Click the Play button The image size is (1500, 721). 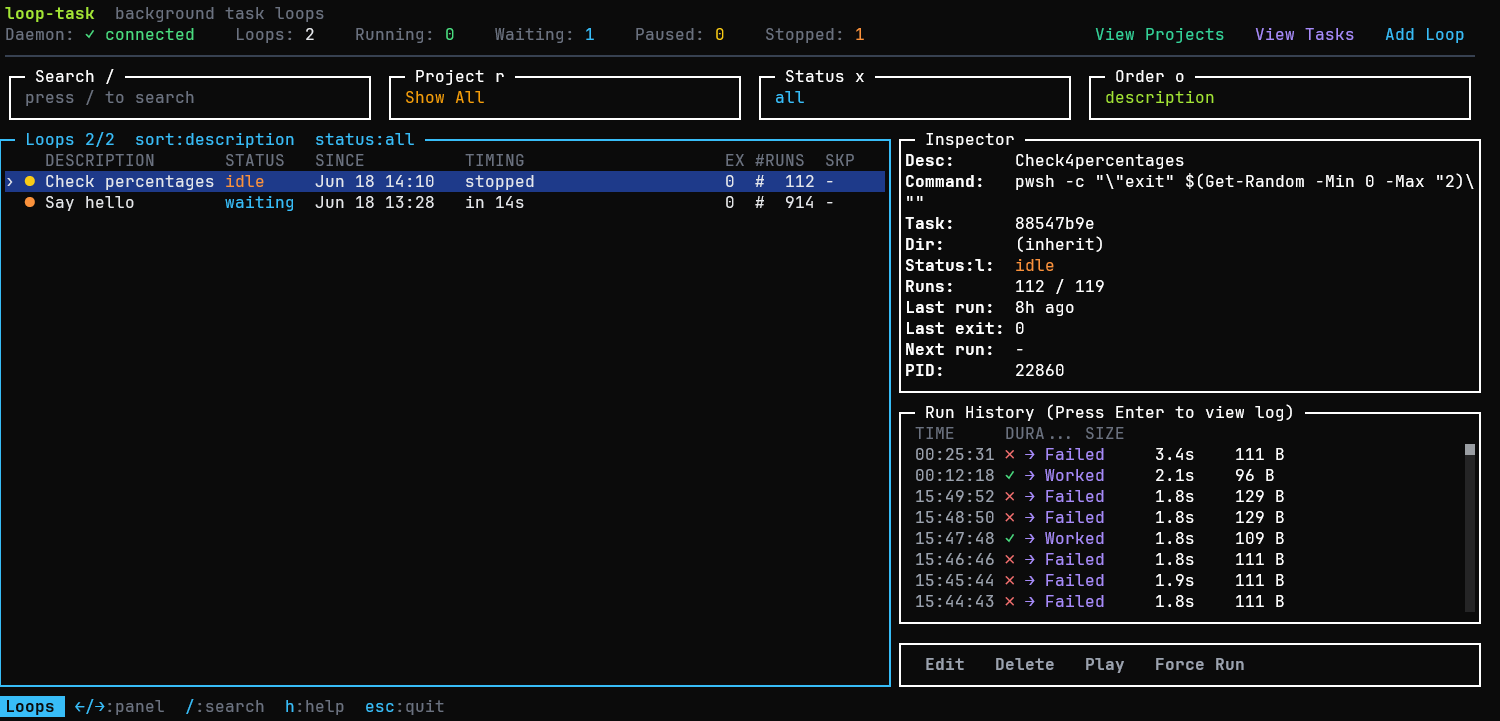[1105, 664]
